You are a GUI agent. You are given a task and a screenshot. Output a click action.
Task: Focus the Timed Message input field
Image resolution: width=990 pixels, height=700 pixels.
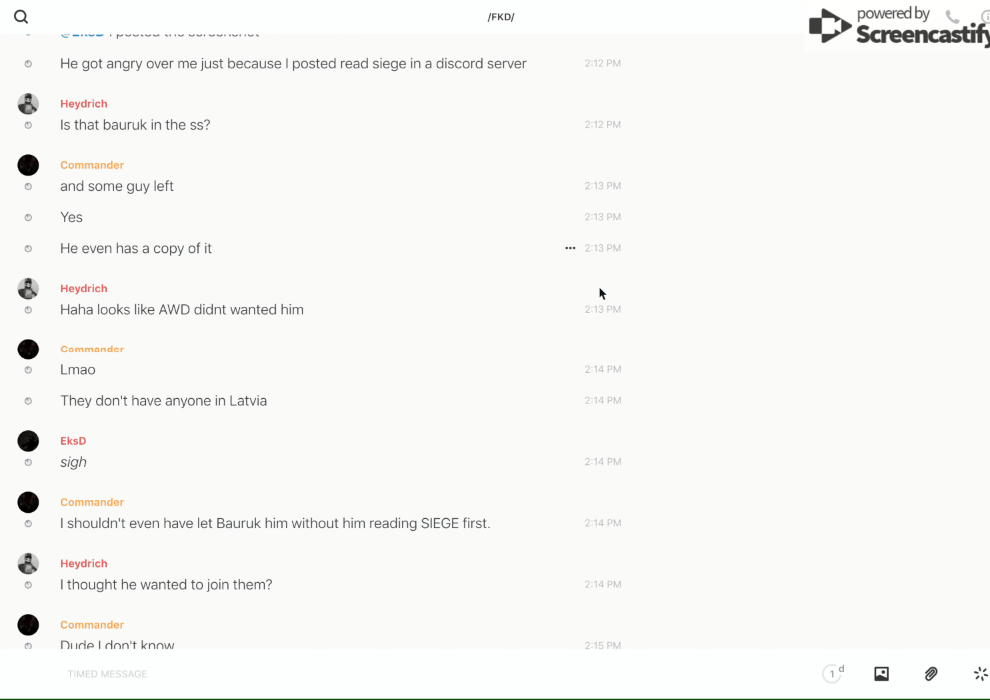[x=300, y=674]
